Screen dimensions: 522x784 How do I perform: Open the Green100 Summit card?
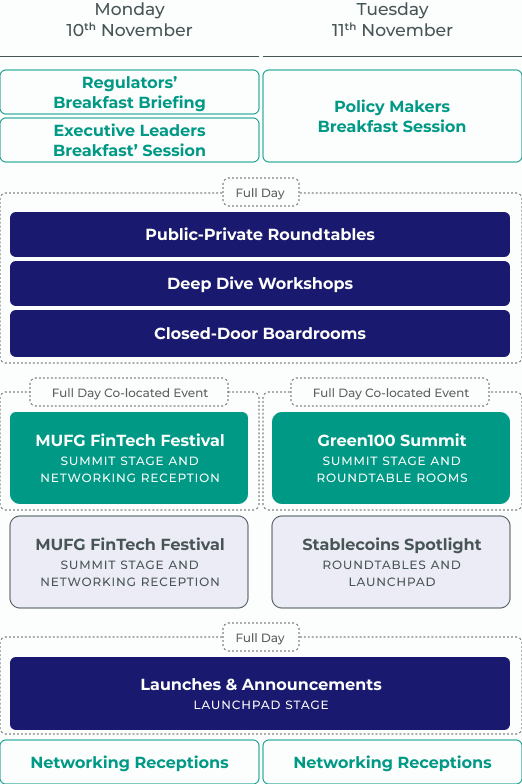[x=391, y=458]
